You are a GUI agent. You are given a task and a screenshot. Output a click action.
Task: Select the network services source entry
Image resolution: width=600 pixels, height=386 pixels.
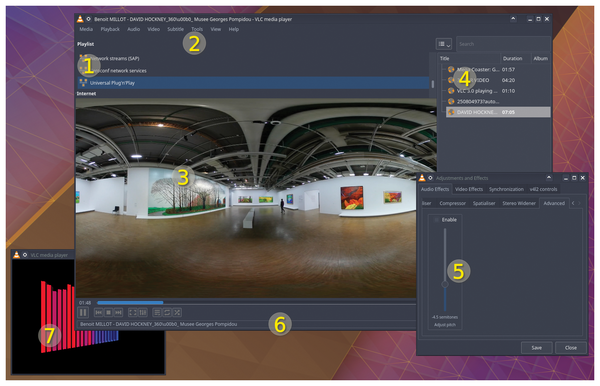[253, 71]
